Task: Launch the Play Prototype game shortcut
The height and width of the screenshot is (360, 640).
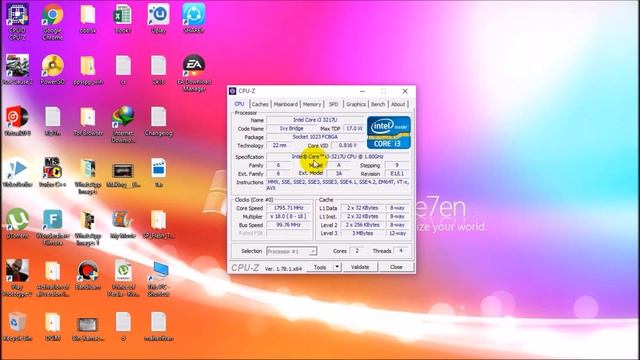Action: 17,278
